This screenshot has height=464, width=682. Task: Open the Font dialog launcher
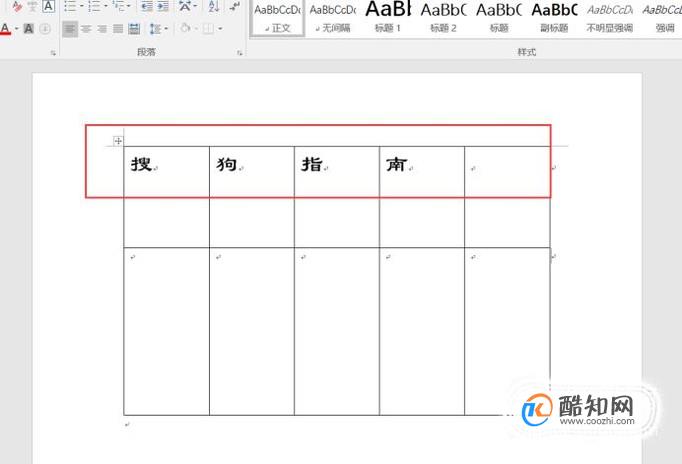[x=53, y=53]
